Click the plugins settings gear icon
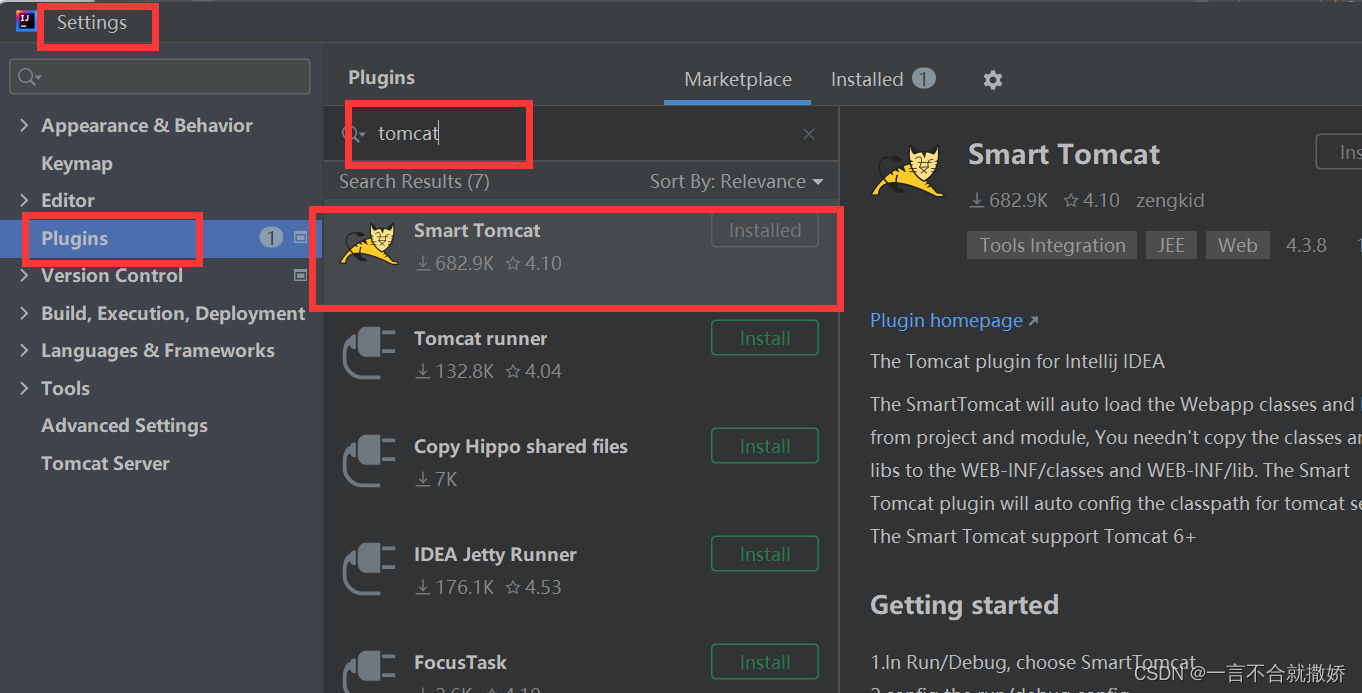Screen dimensions: 1362x693 (x=992, y=80)
